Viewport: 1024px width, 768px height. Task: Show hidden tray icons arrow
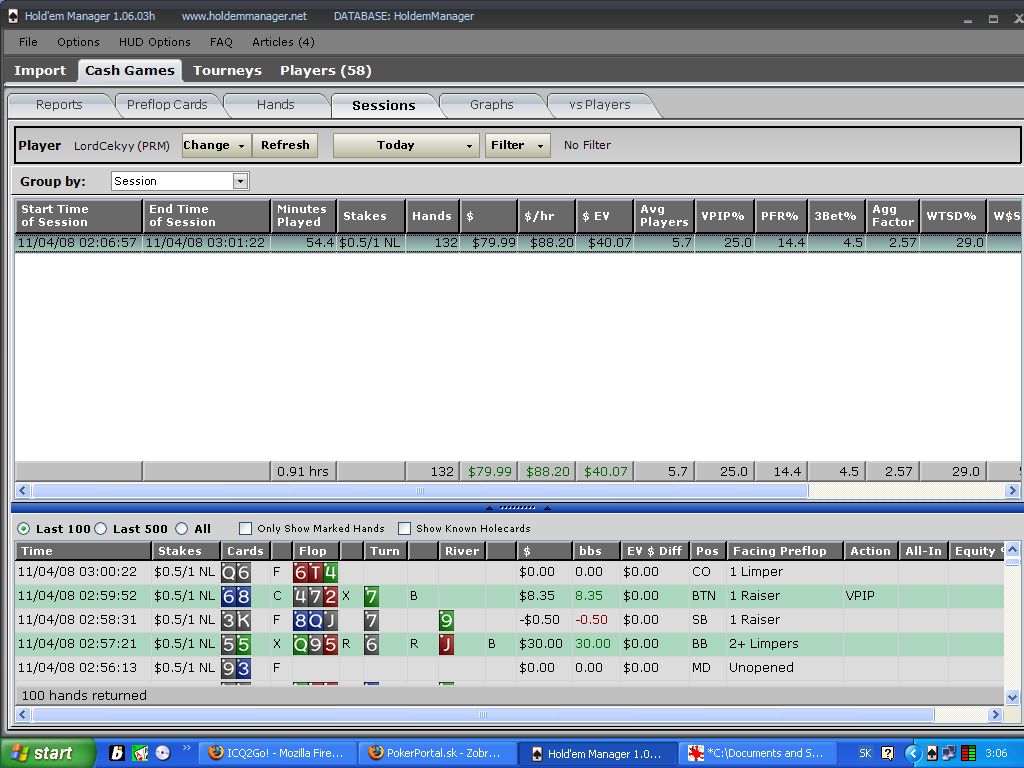click(912, 753)
